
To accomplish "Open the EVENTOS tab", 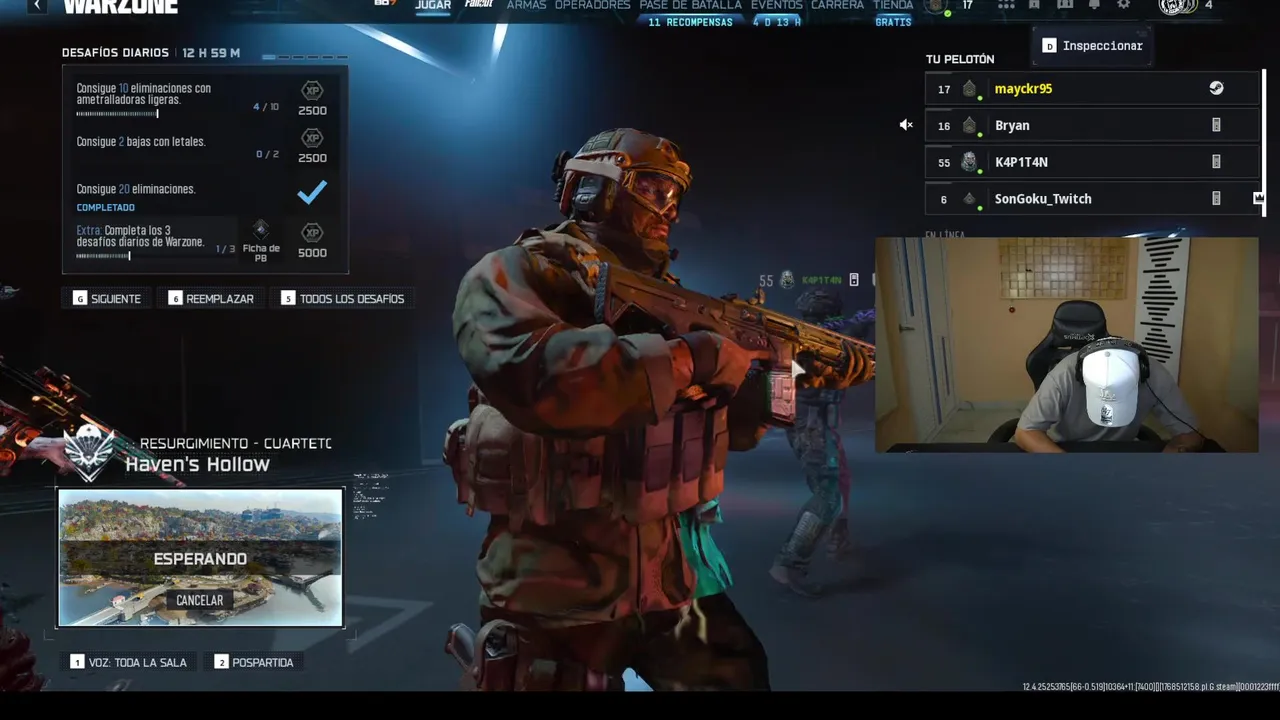I will click(776, 5).
